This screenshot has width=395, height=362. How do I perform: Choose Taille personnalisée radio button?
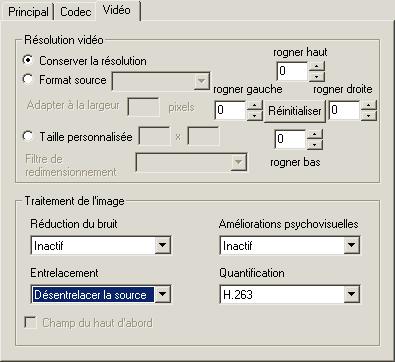point(28,136)
